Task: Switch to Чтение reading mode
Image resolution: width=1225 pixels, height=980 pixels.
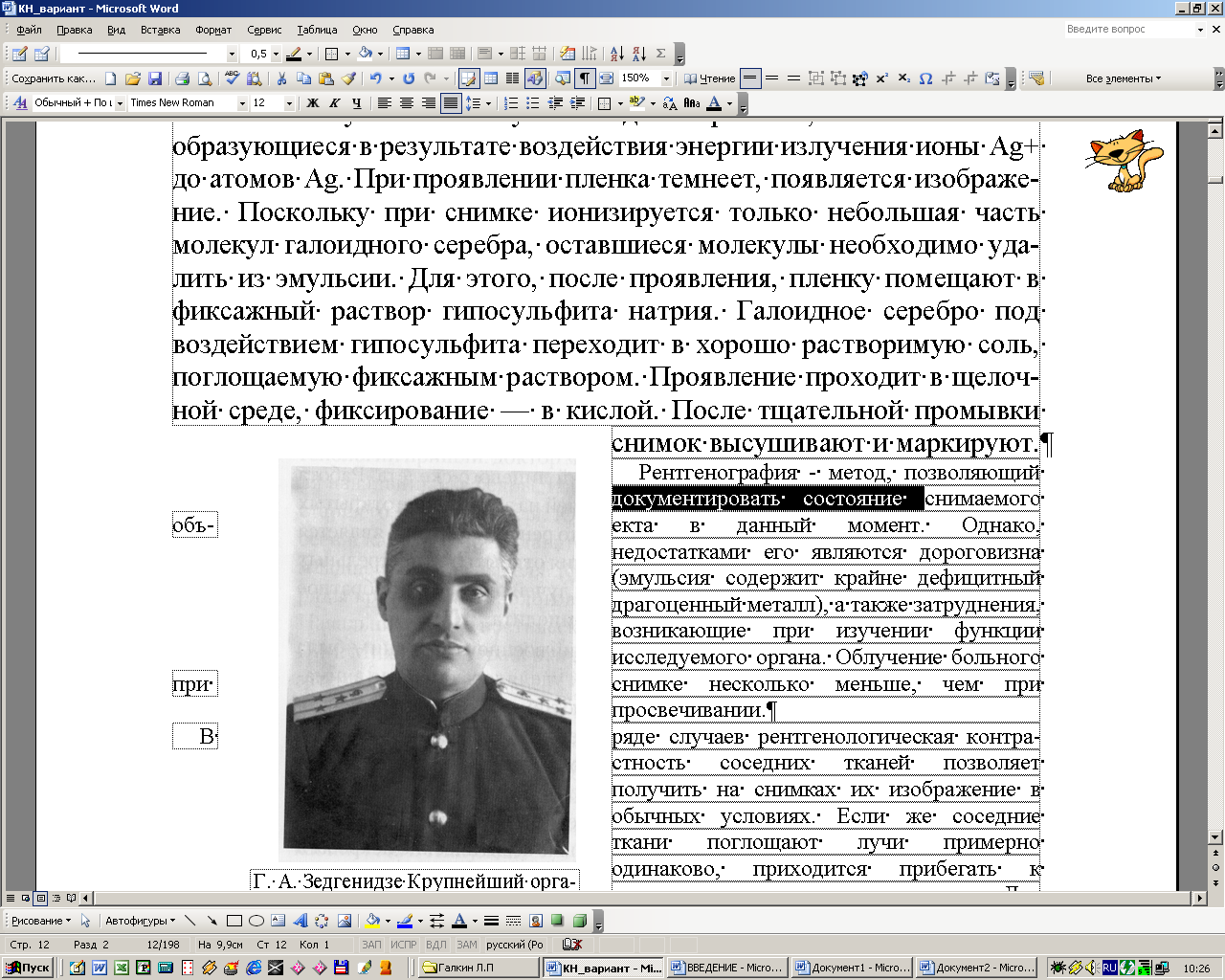Action: click(x=709, y=78)
